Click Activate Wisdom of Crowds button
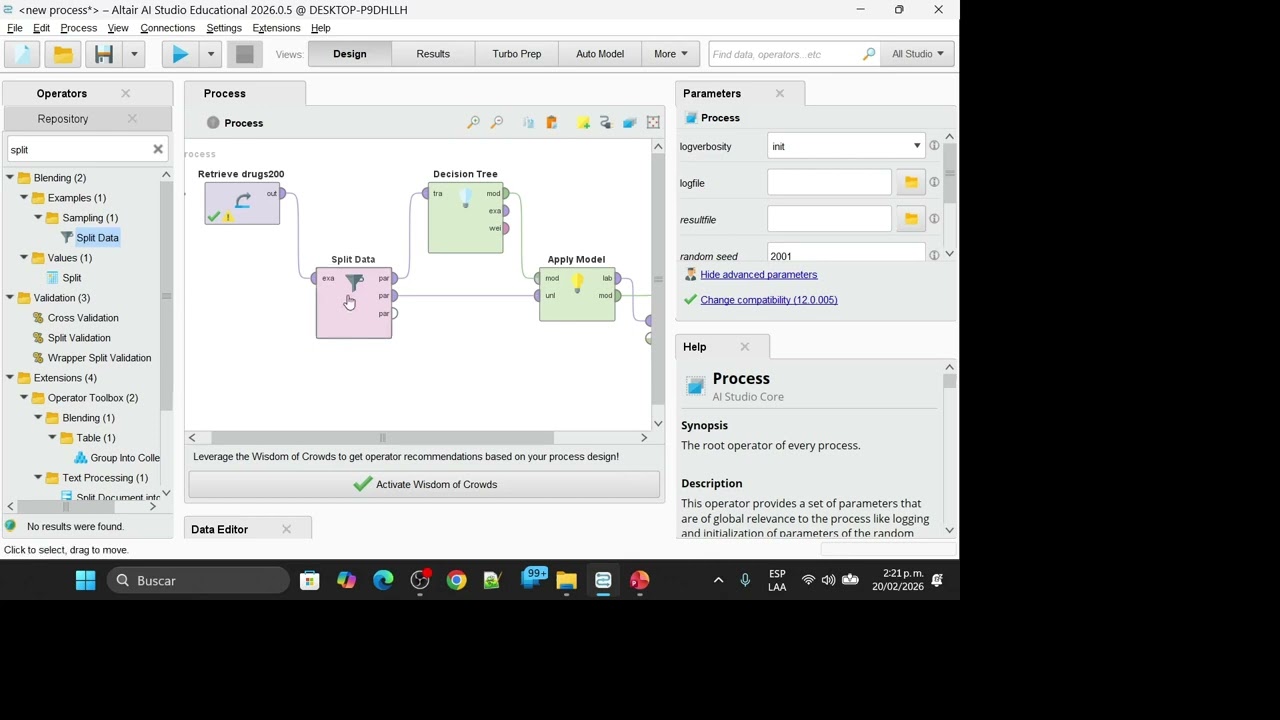This screenshot has height=720, width=1280. [424, 484]
